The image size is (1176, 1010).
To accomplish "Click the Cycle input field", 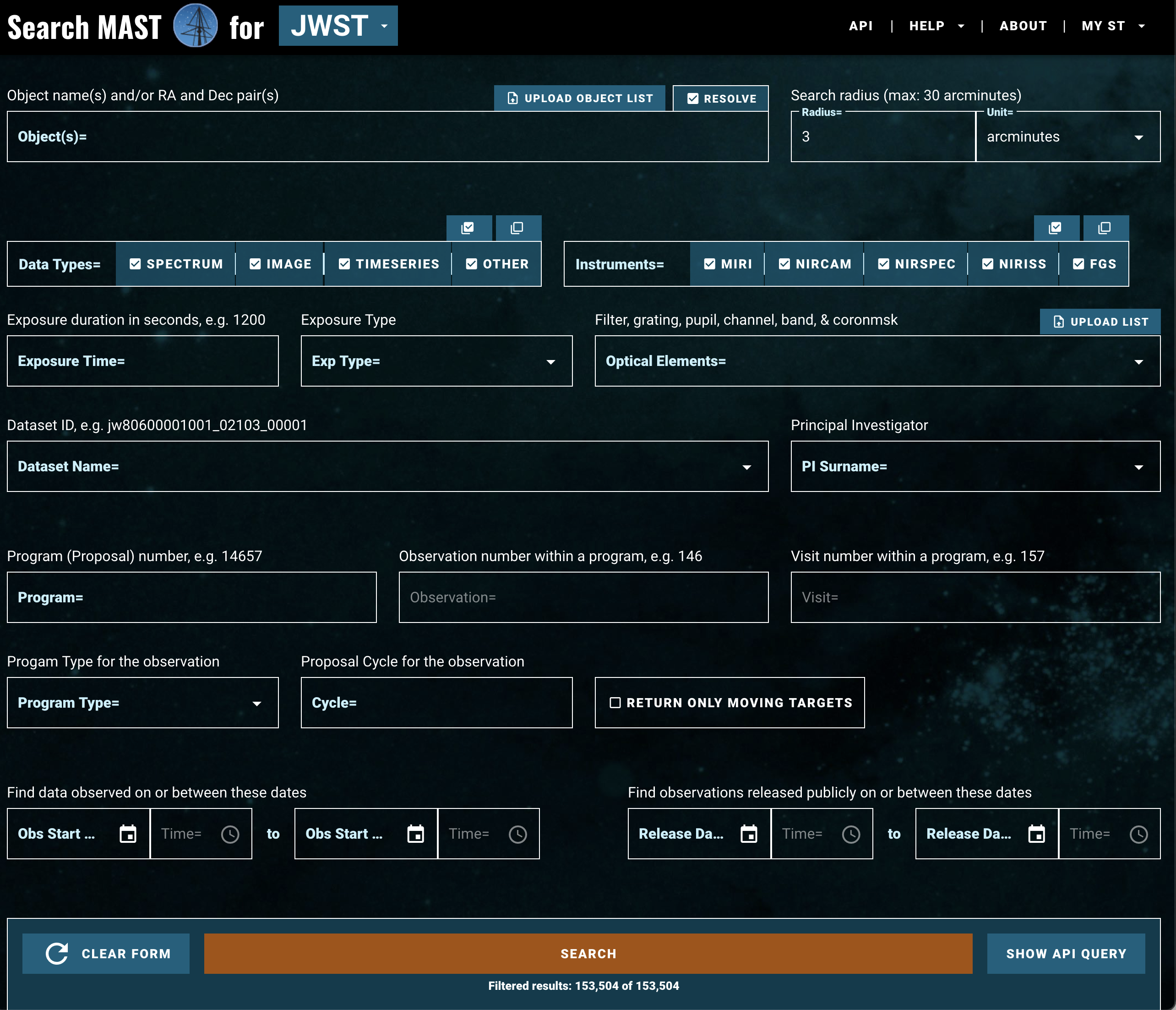I will [x=436, y=703].
